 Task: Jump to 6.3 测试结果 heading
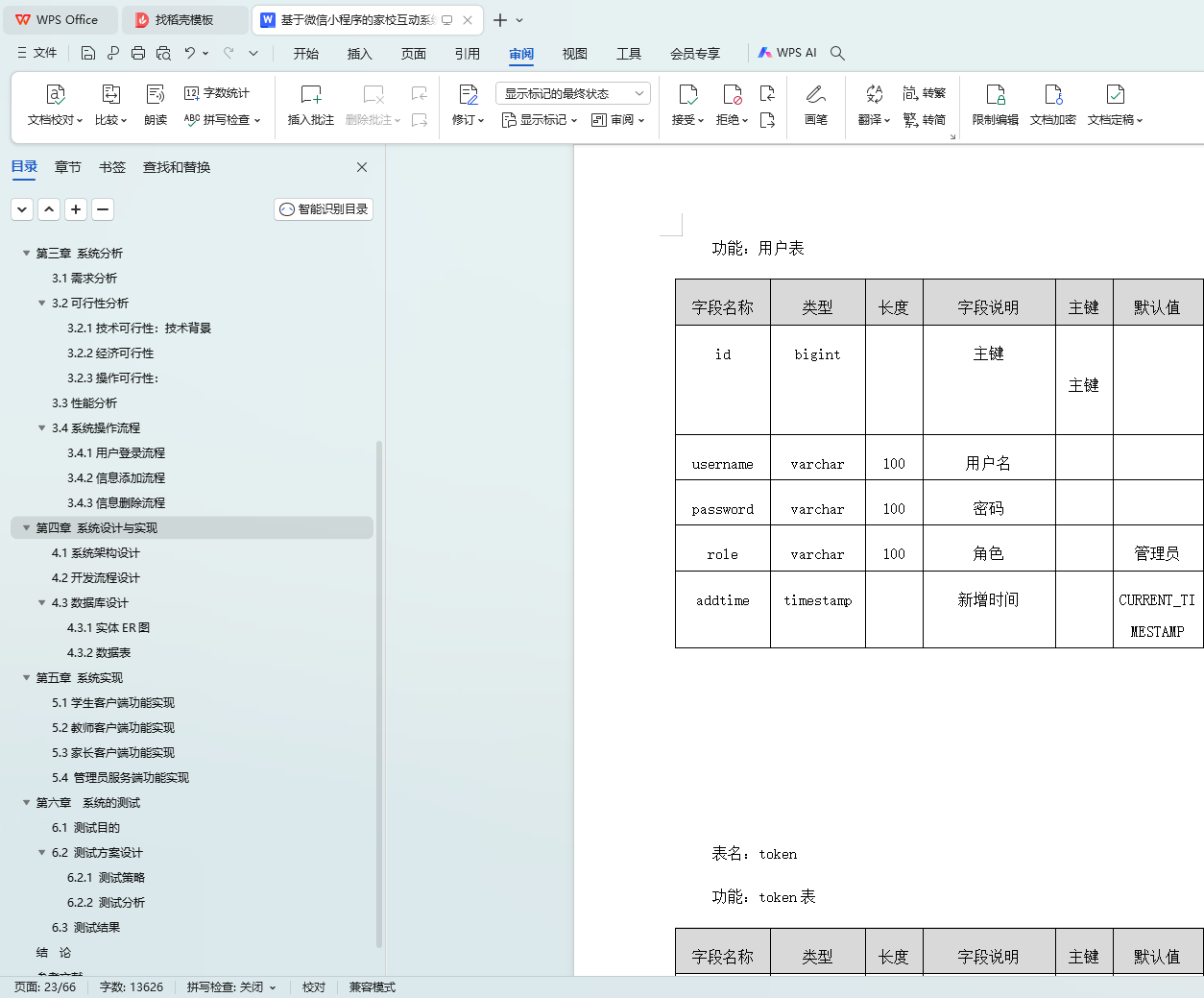(x=86, y=928)
